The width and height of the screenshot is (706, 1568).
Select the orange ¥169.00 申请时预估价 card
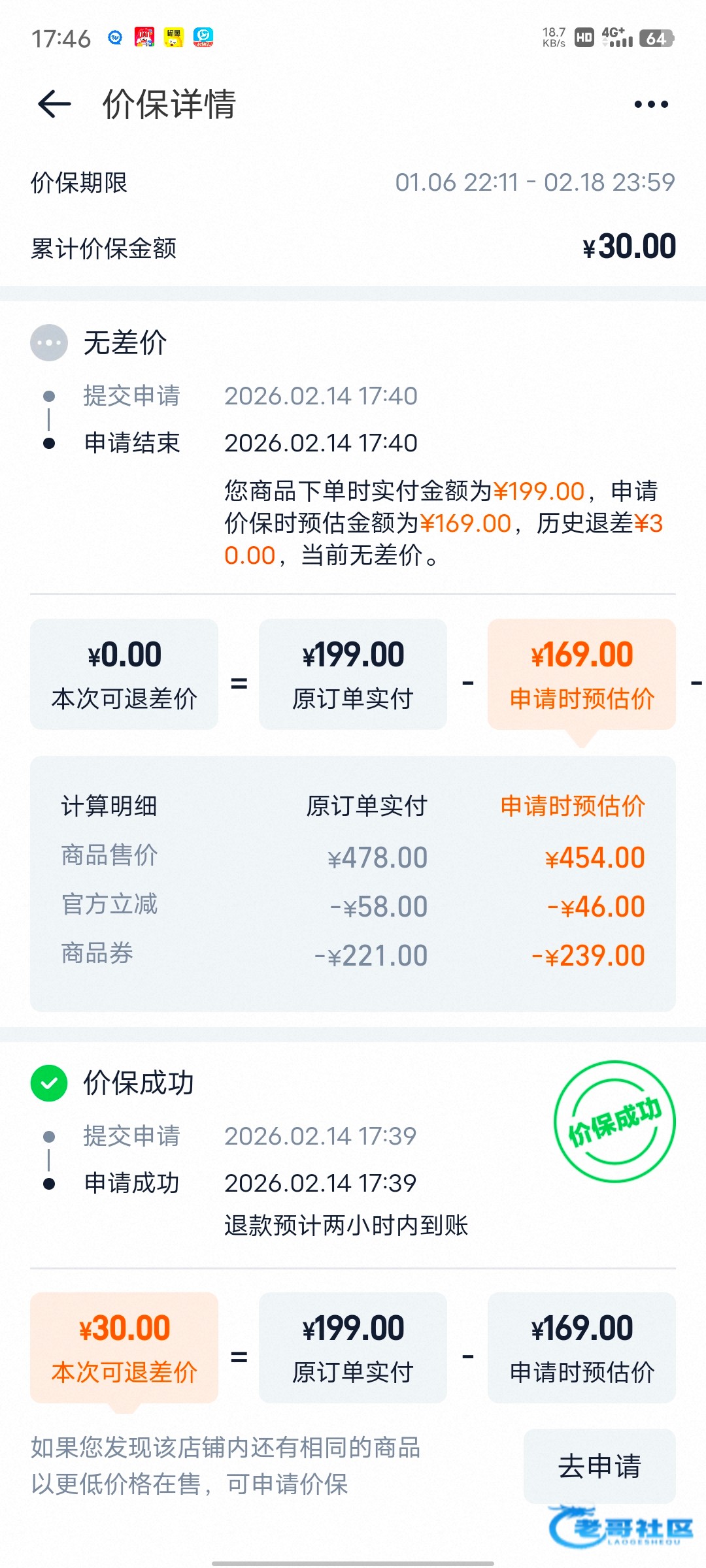pyautogui.click(x=581, y=674)
